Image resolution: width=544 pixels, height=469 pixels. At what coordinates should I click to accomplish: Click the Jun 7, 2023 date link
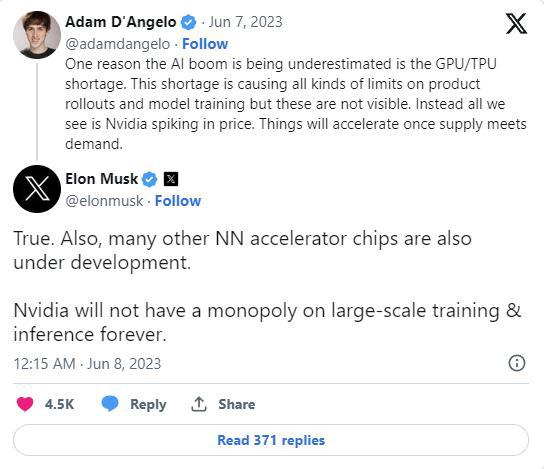(x=245, y=22)
